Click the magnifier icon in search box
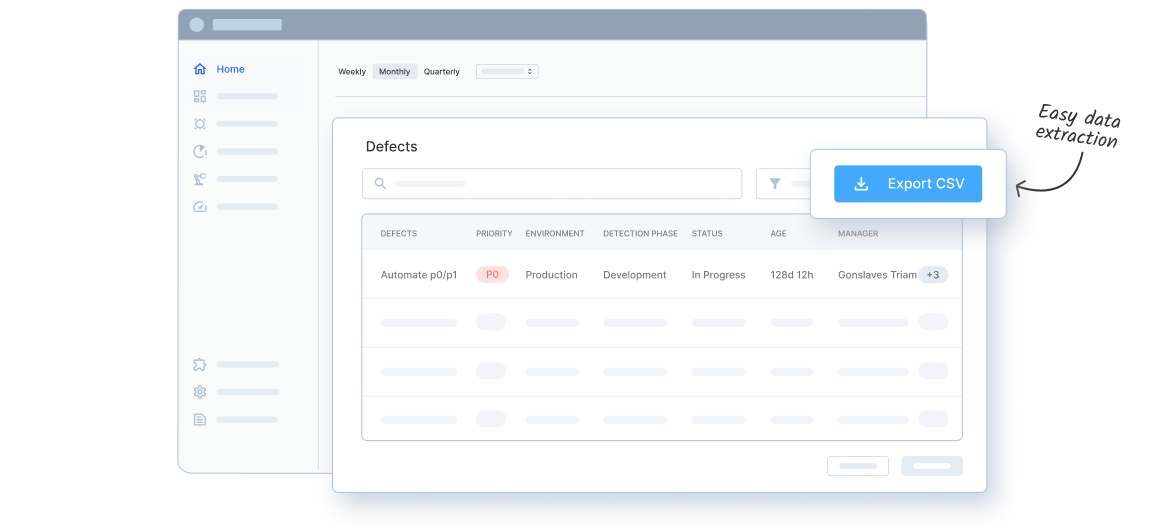The width and height of the screenshot is (1158, 531). (380, 183)
